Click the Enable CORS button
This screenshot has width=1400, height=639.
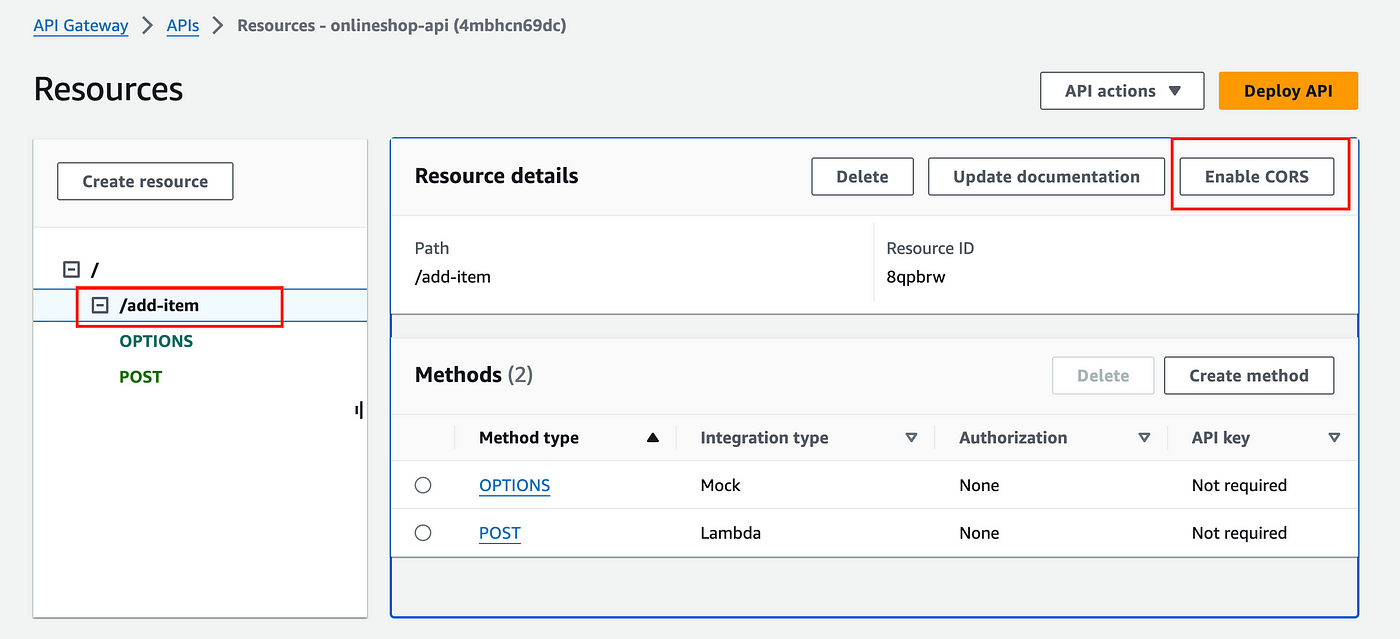[x=1257, y=177]
